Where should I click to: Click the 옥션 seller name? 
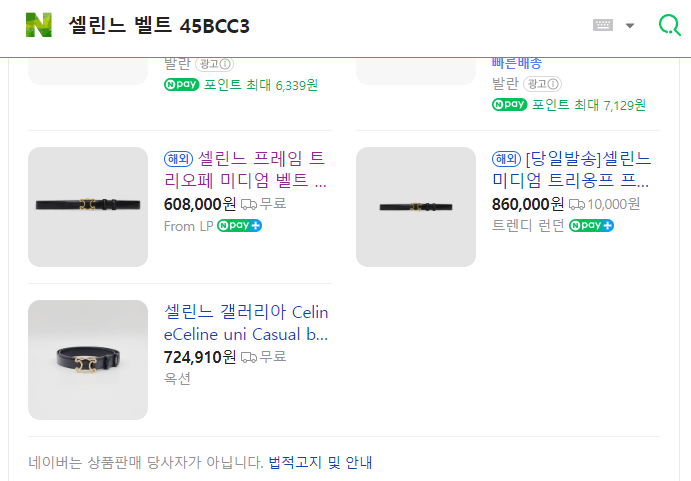point(177,378)
